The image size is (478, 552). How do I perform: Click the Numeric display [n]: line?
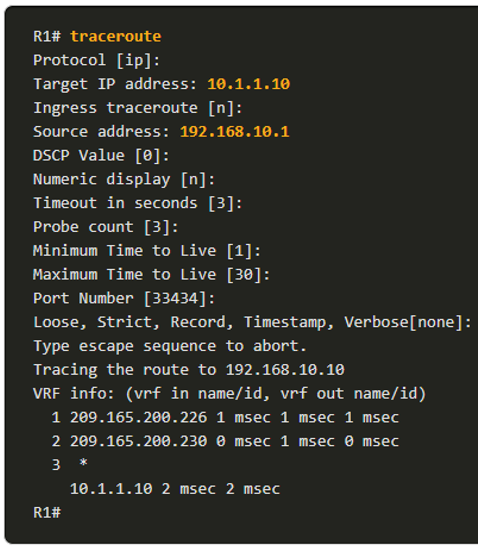click(x=124, y=180)
